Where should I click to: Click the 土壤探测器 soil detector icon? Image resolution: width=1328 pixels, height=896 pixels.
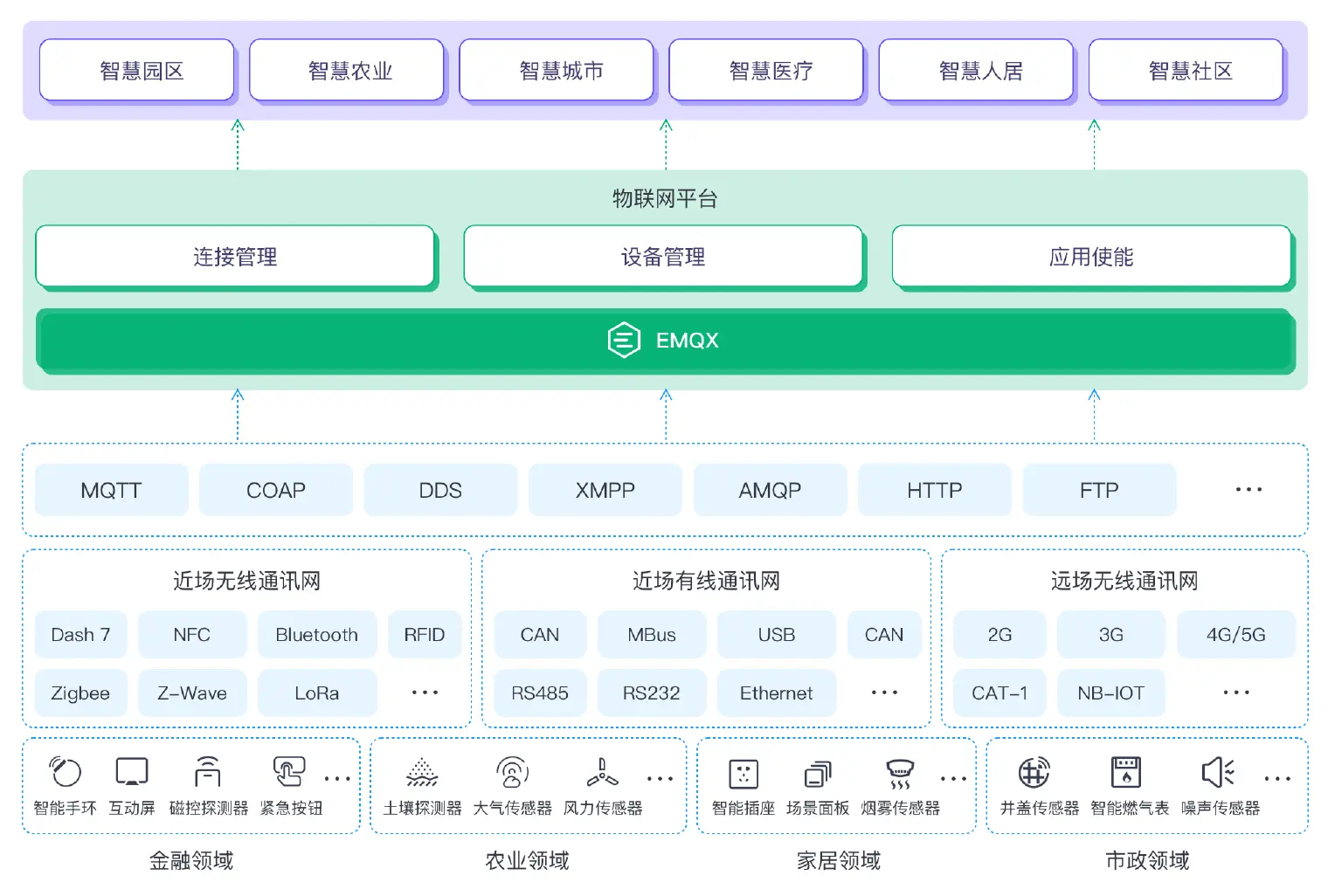(x=422, y=773)
